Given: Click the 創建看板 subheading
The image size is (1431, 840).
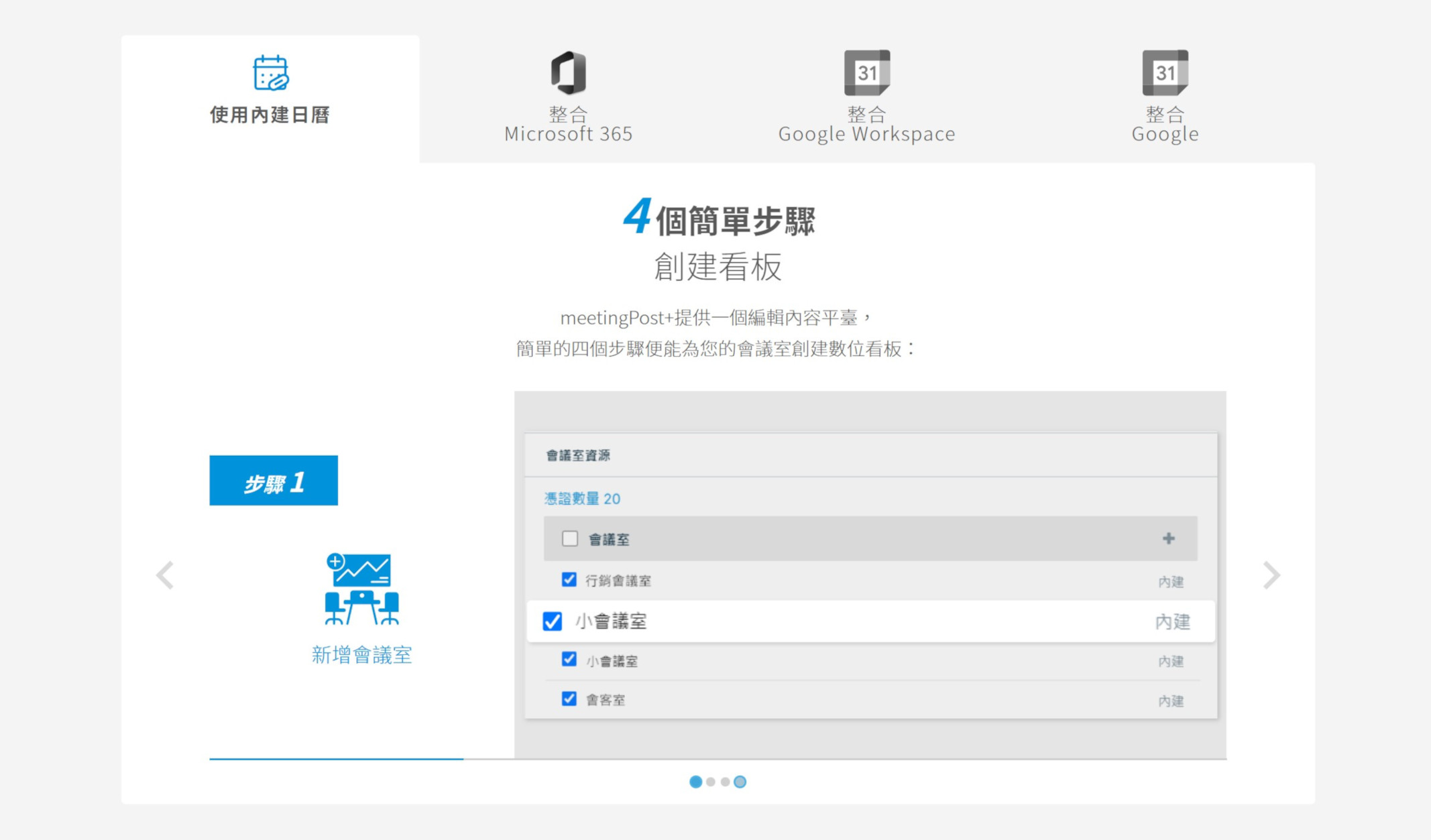Looking at the screenshot, I should [x=718, y=267].
